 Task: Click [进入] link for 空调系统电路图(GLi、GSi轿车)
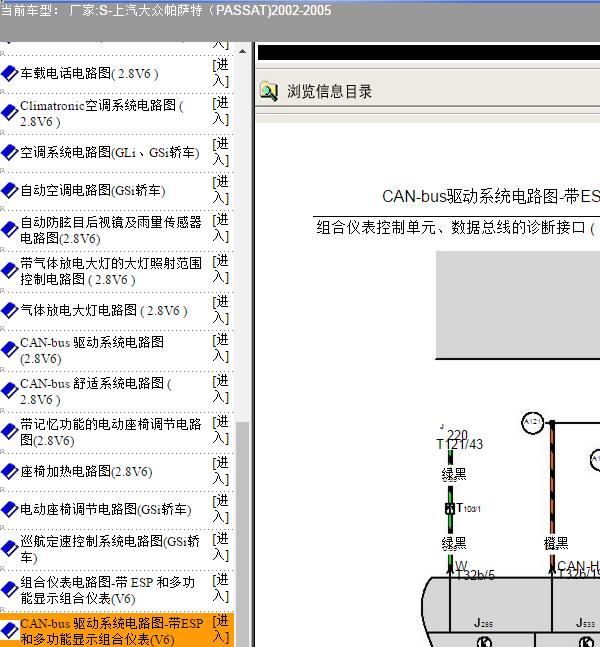[x=221, y=152]
